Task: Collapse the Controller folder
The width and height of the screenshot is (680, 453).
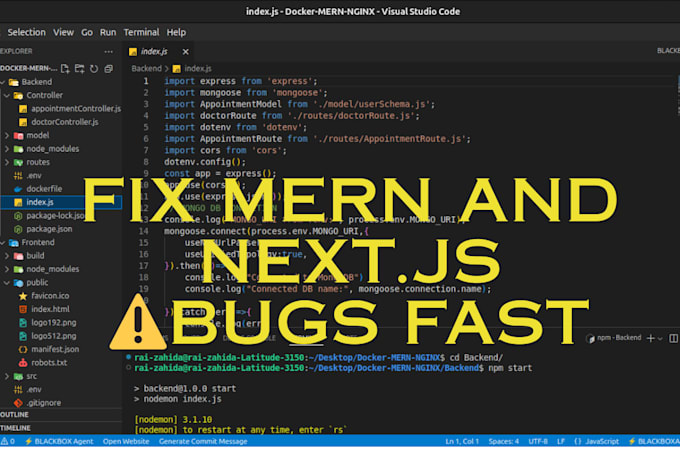Action: (7, 95)
